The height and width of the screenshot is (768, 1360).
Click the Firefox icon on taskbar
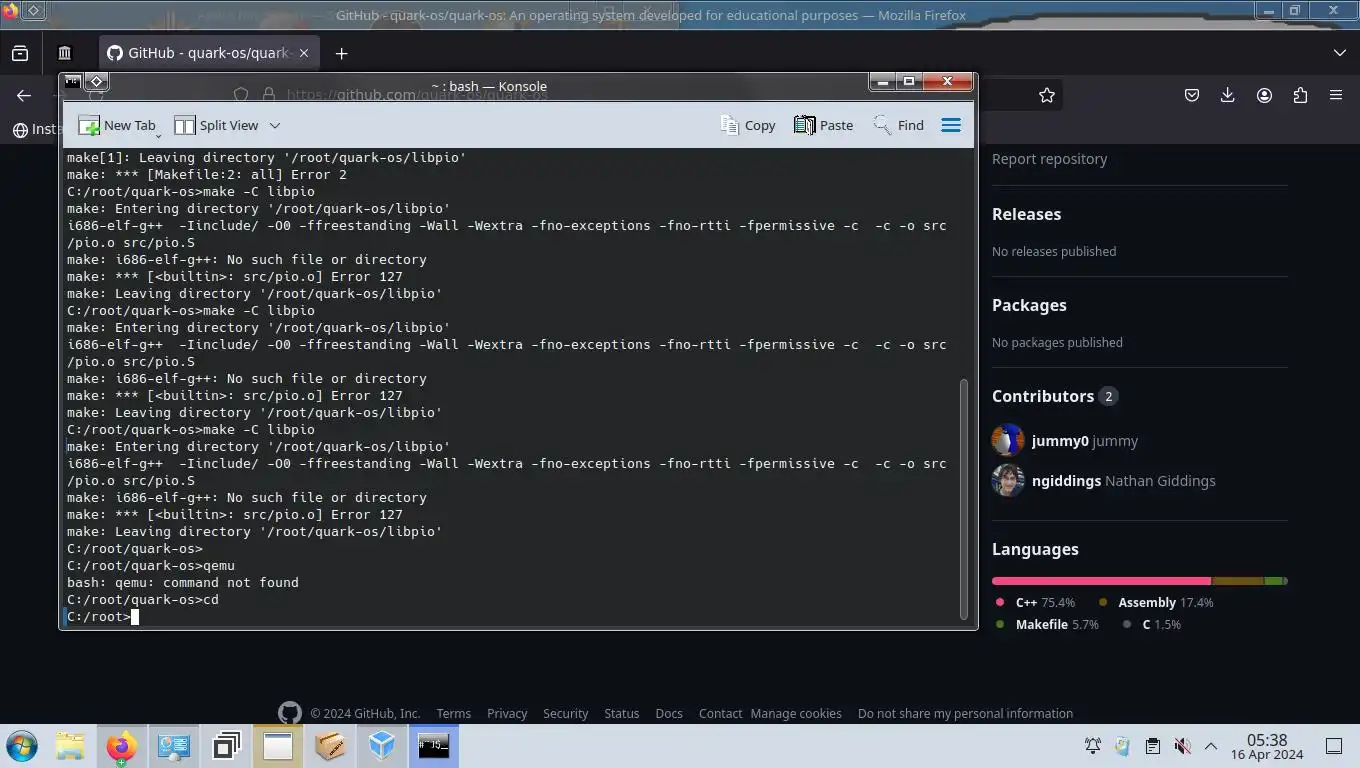[122, 746]
